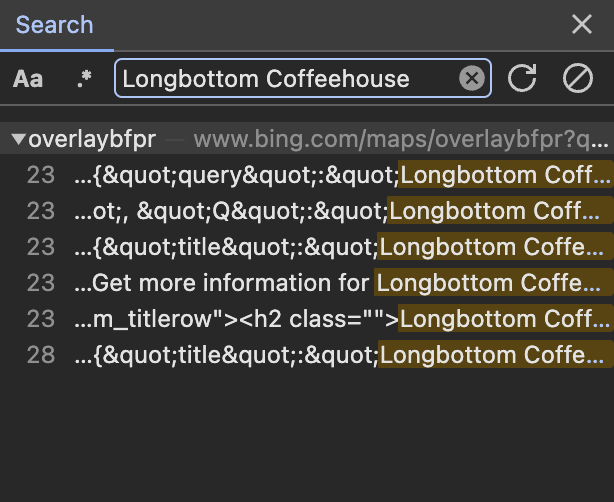The image size is (614, 502).
Task: Clear the search query text
Action: pos(471,78)
